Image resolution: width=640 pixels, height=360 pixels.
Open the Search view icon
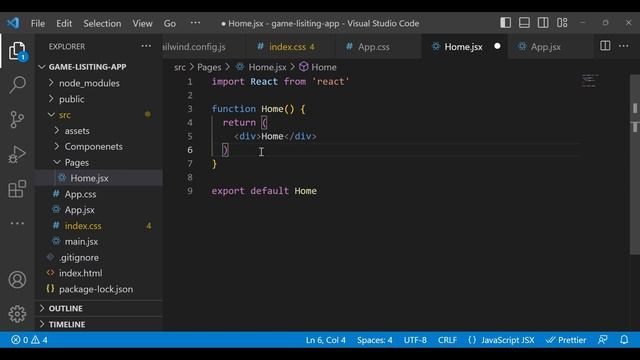(17, 85)
